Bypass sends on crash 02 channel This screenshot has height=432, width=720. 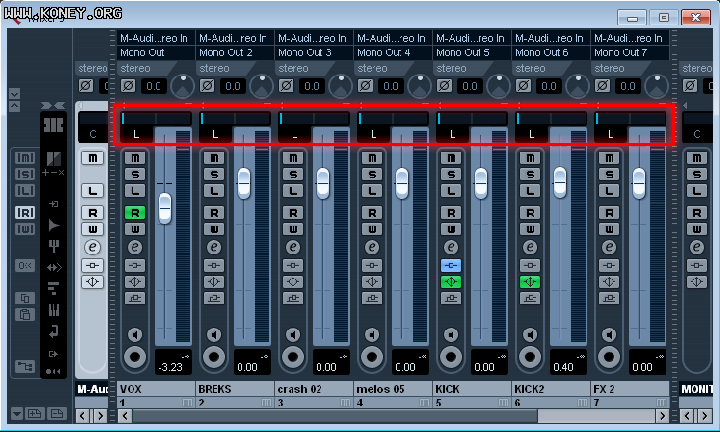pyautogui.click(x=293, y=298)
